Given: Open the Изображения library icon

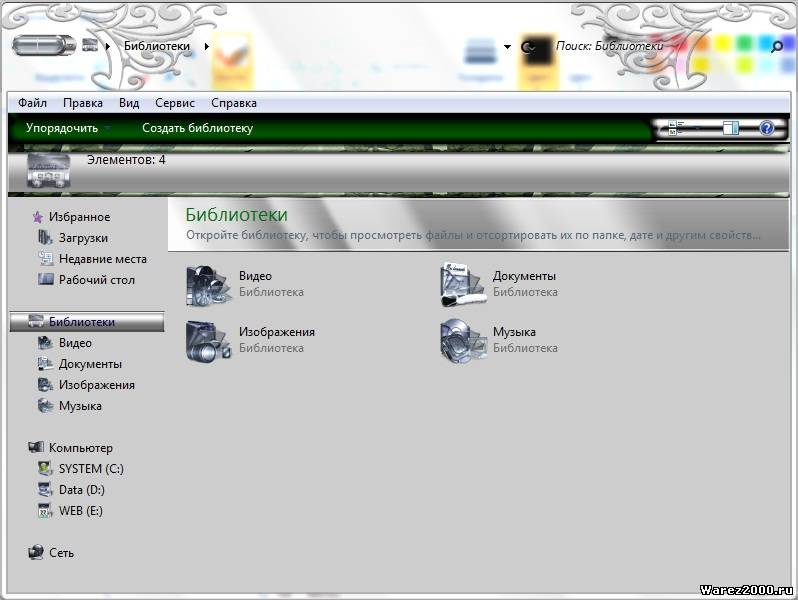Looking at the screenshot, I should (208, 341).
